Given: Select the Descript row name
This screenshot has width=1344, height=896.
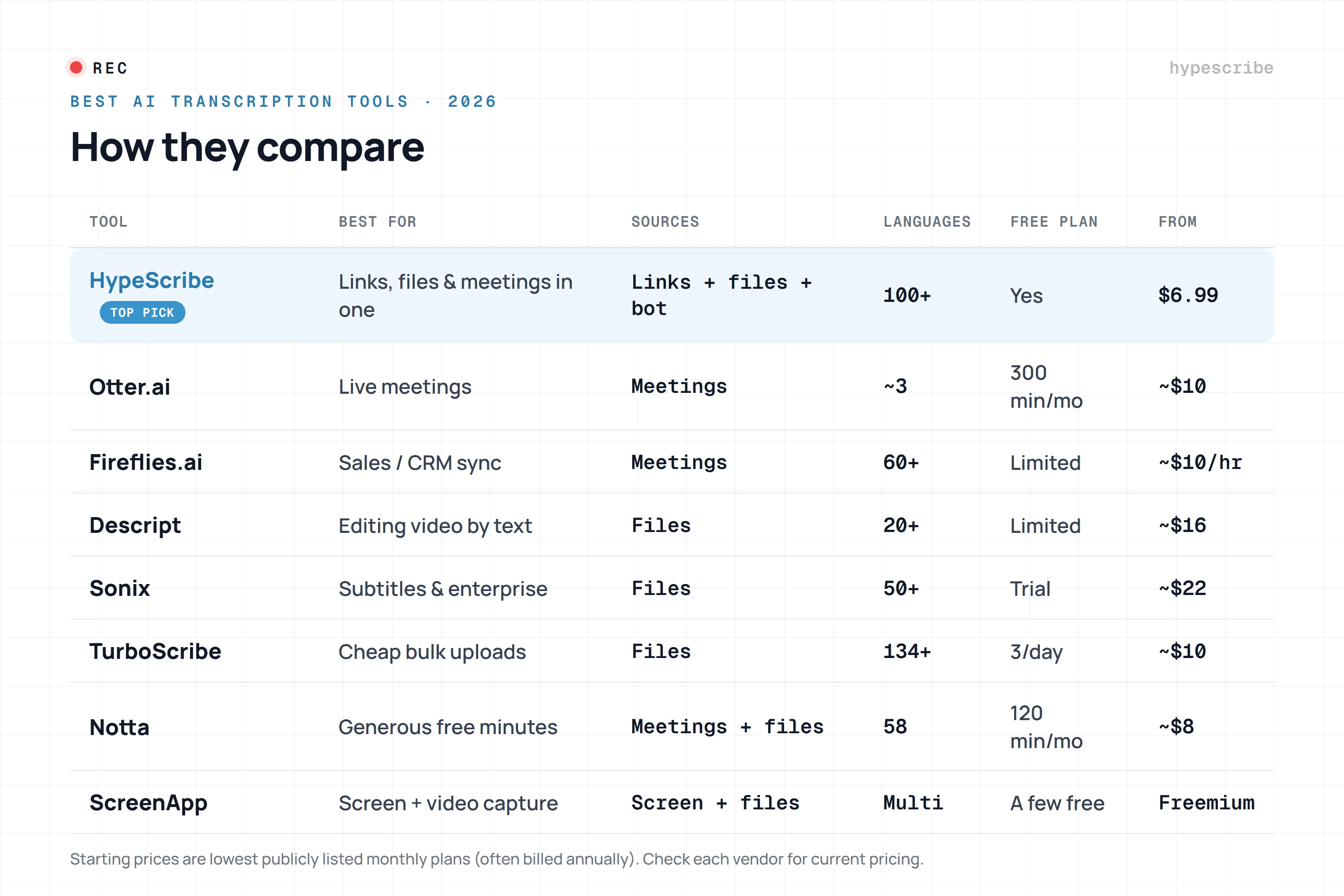Looking at the screenshot, I should point(135,526).
